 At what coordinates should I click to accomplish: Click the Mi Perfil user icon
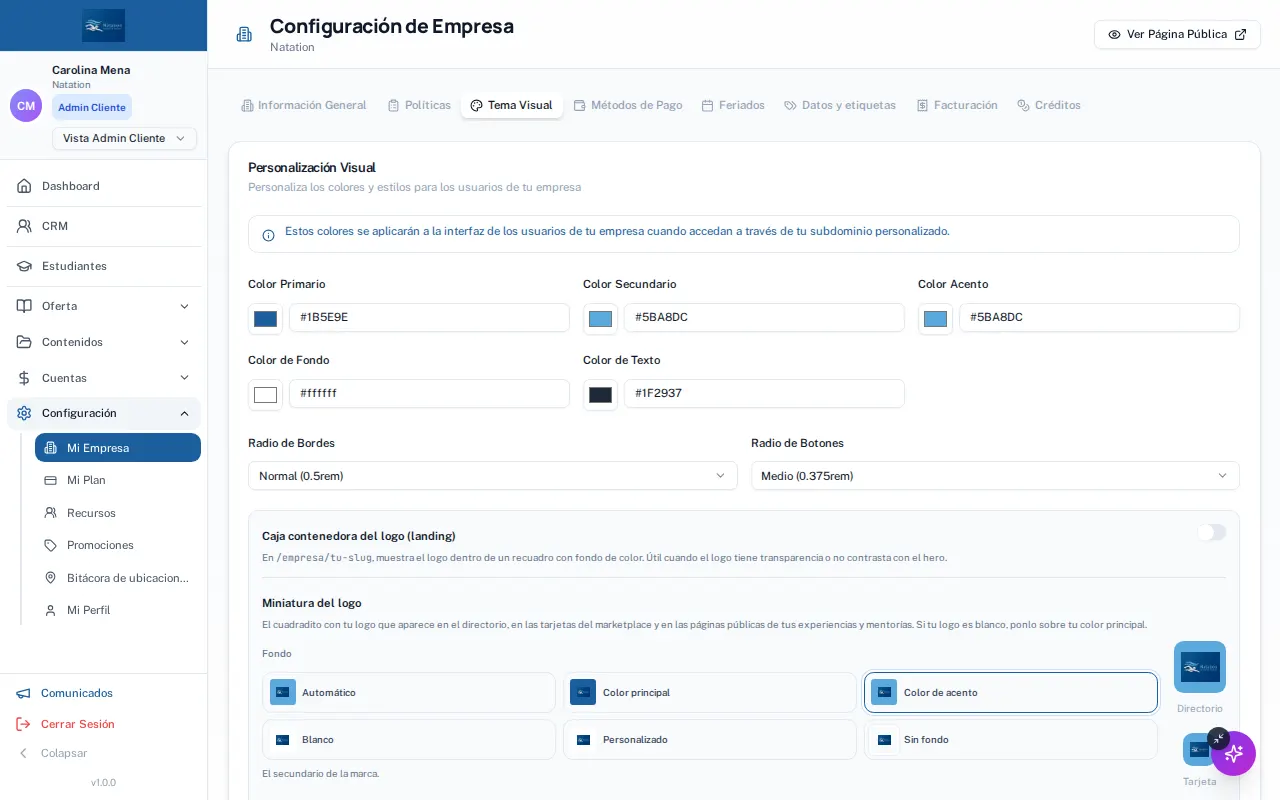tap(50, 610)
